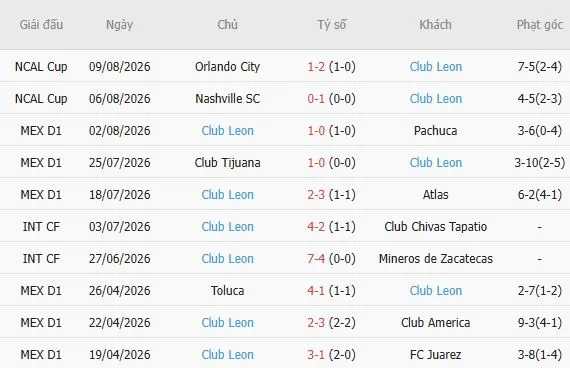This screenshot has width=570, height=368.
Task: Open Club Leon in Club Chivas Tapatio row
Action: tap(228, 227)
